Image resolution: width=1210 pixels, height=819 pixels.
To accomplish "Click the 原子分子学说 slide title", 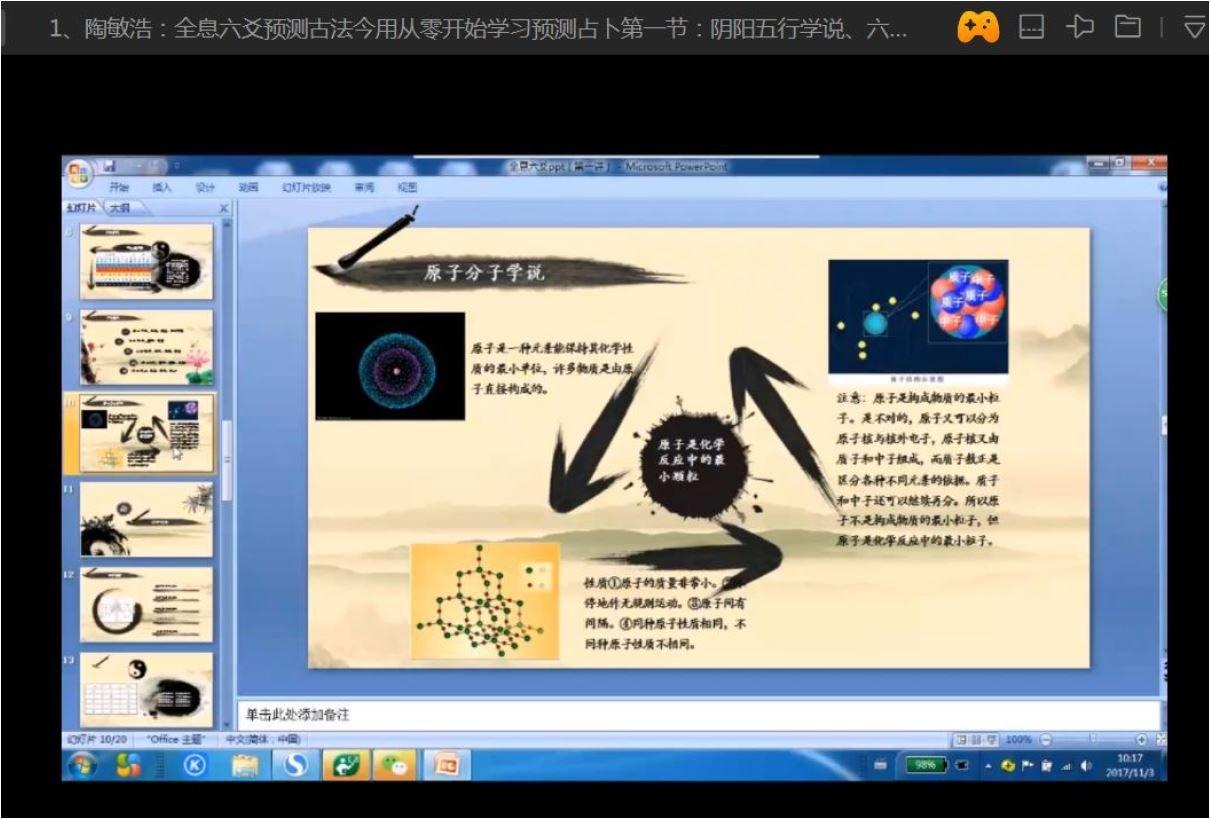I will coord(484,272).
